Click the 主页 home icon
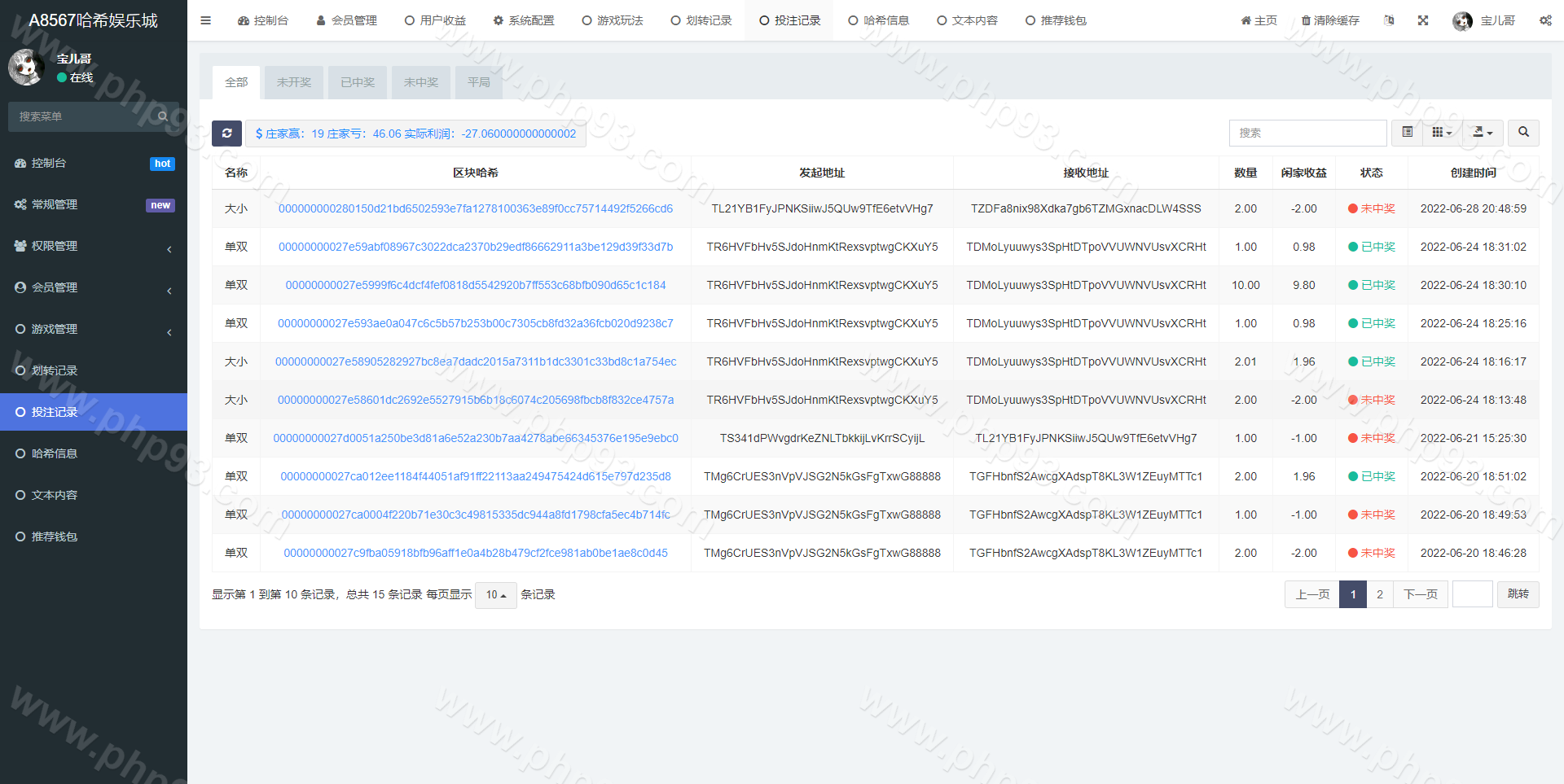1564x784 pixels. pos(1246,20)
